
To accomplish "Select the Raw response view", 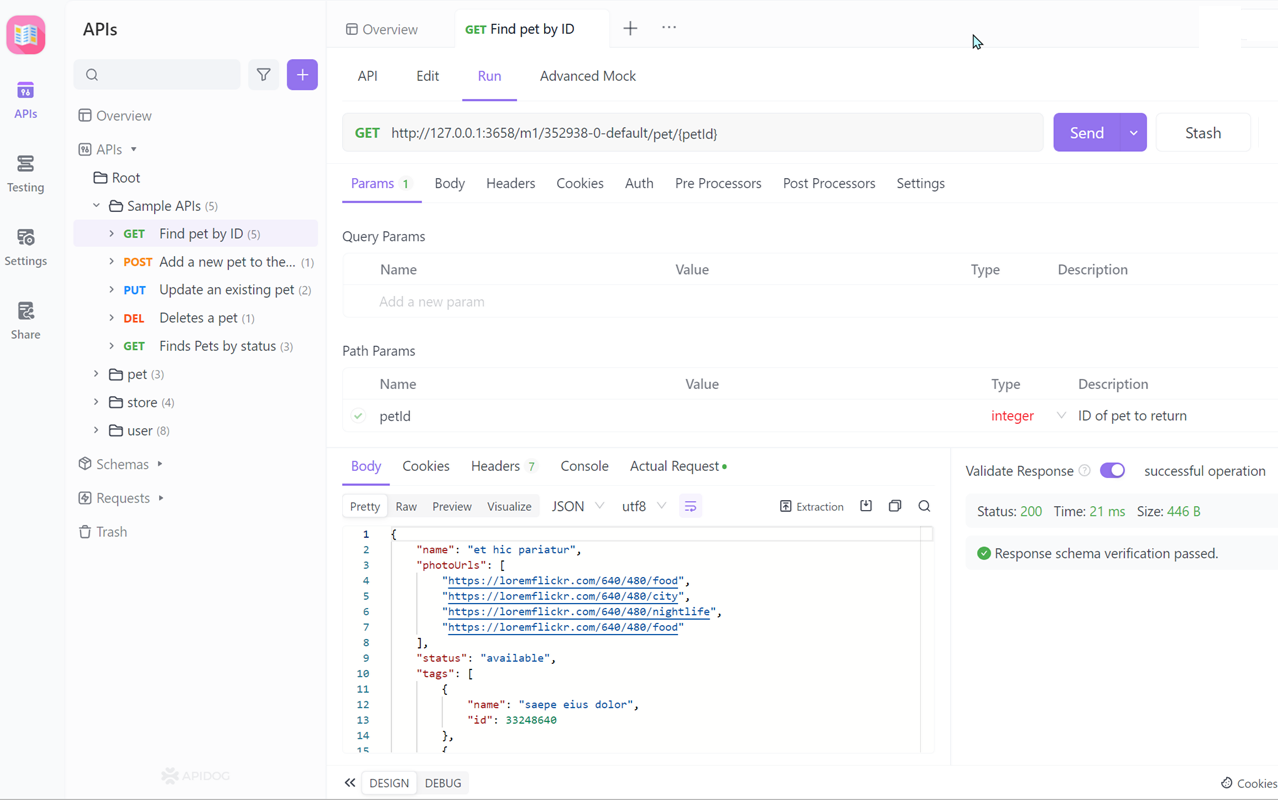I will 406,507.
